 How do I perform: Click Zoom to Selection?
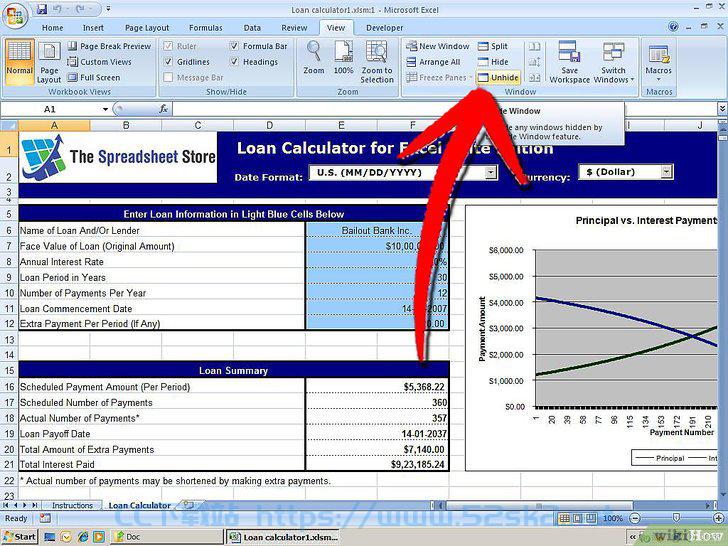[x=377, y=61]
